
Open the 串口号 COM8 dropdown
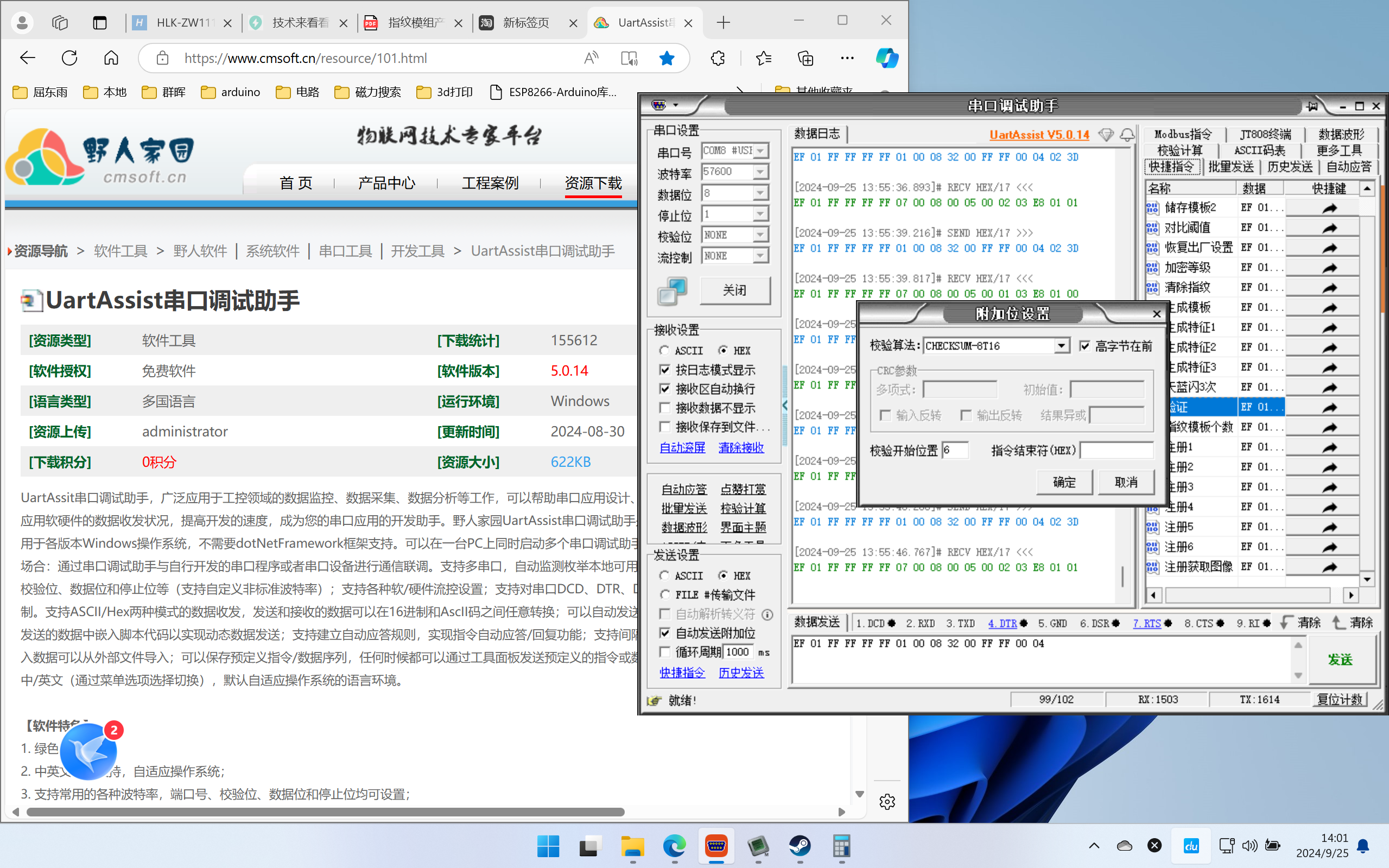(760, 151)
